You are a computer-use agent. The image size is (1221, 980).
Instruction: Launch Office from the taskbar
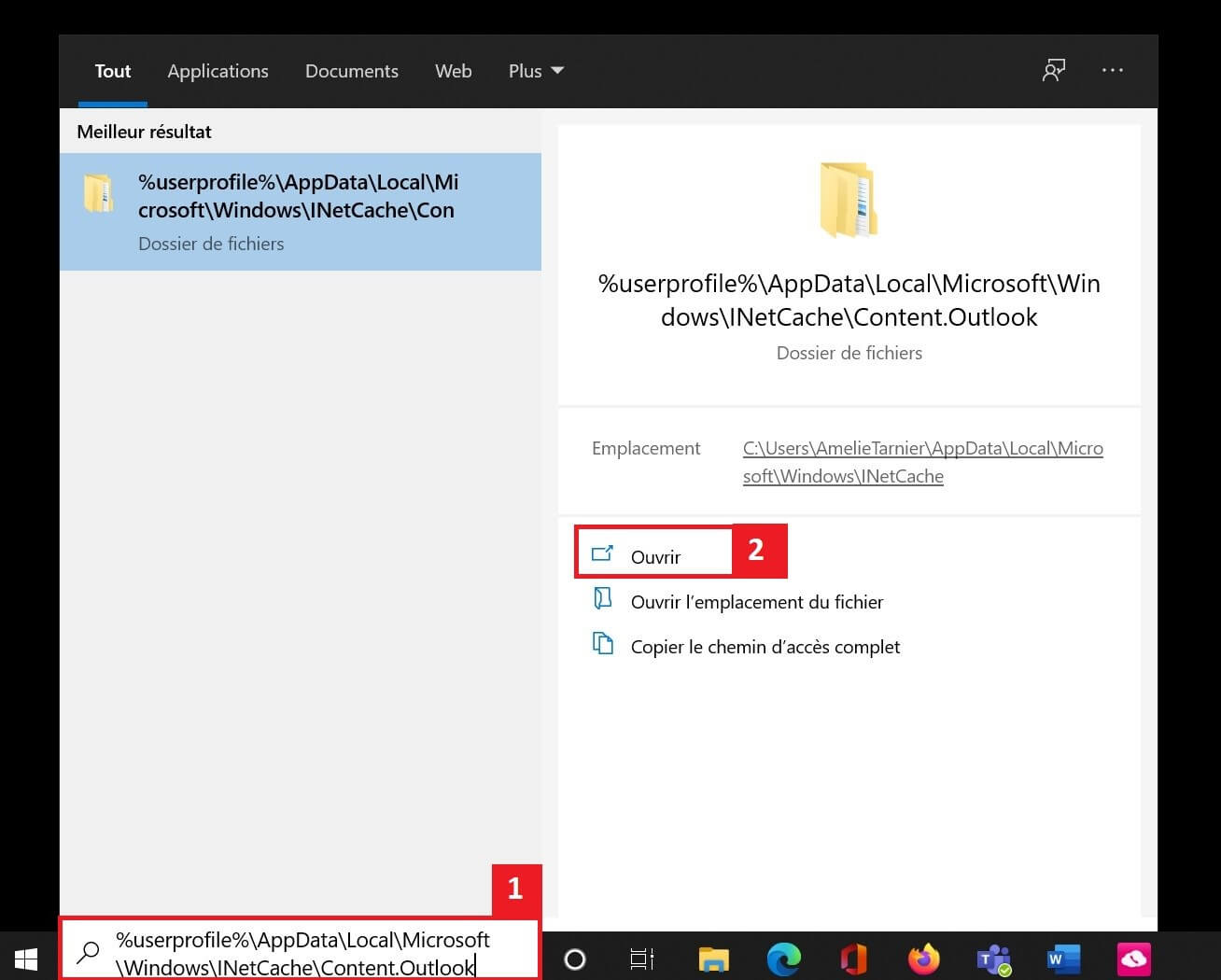pyautogui.click(x=853, y=959)
